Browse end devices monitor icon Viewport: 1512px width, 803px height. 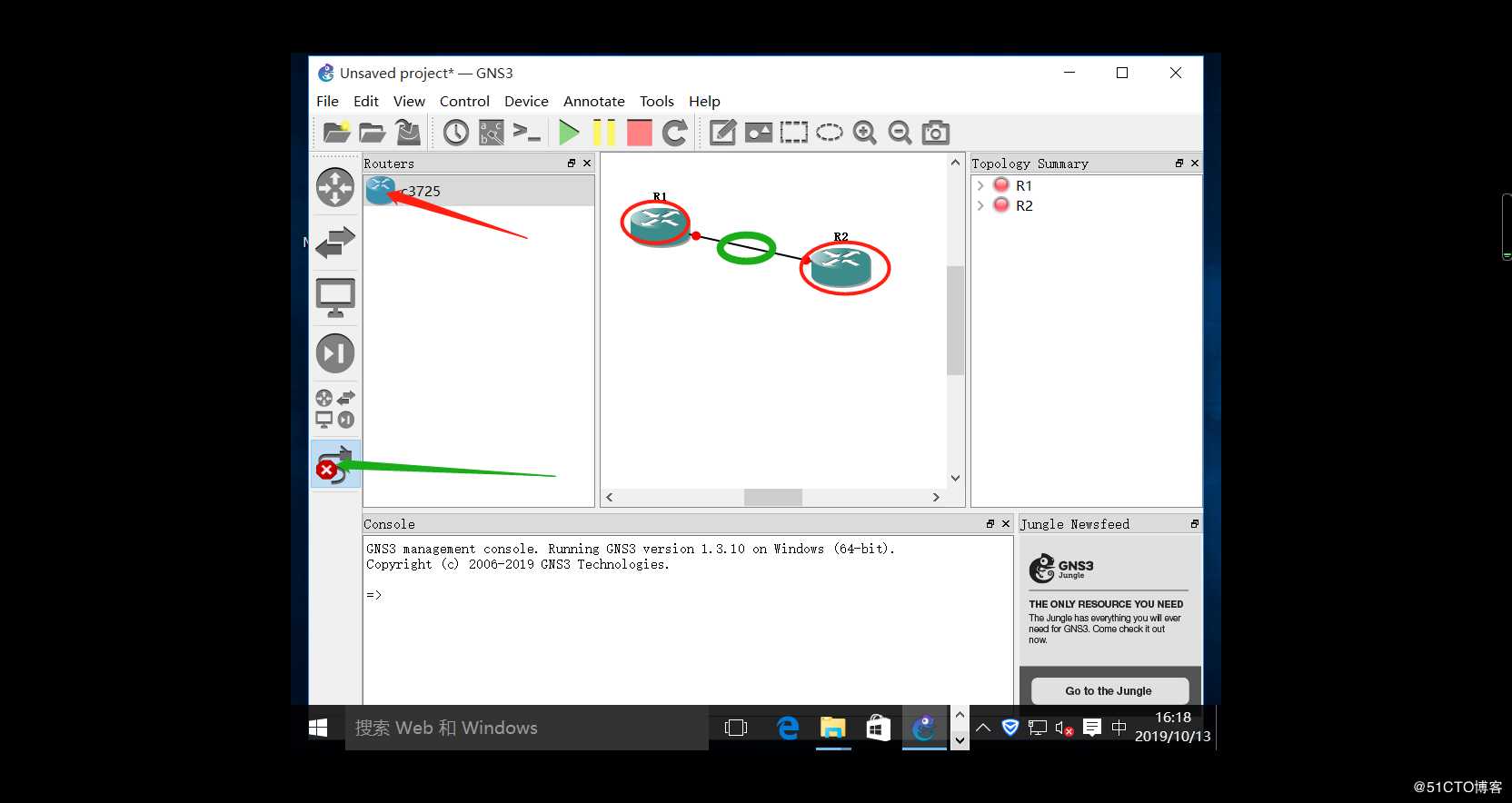click(335, 298)
